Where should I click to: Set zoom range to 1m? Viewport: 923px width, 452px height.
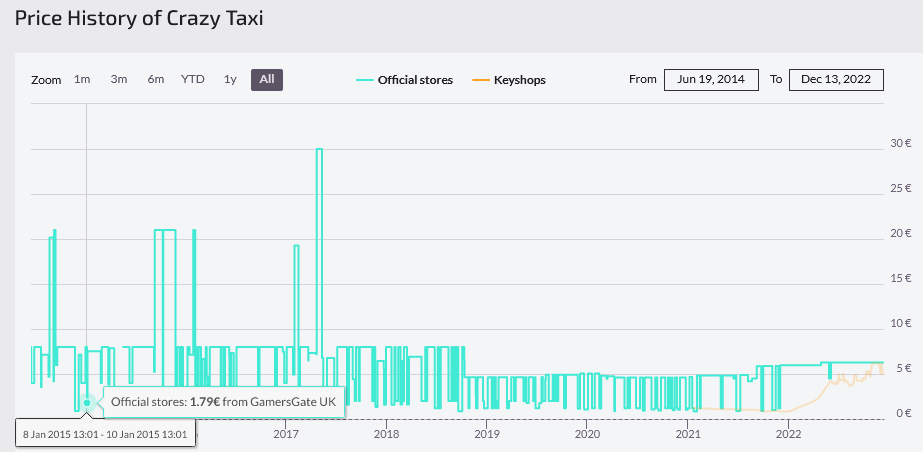pyautogui.click(x=82, y=79)
